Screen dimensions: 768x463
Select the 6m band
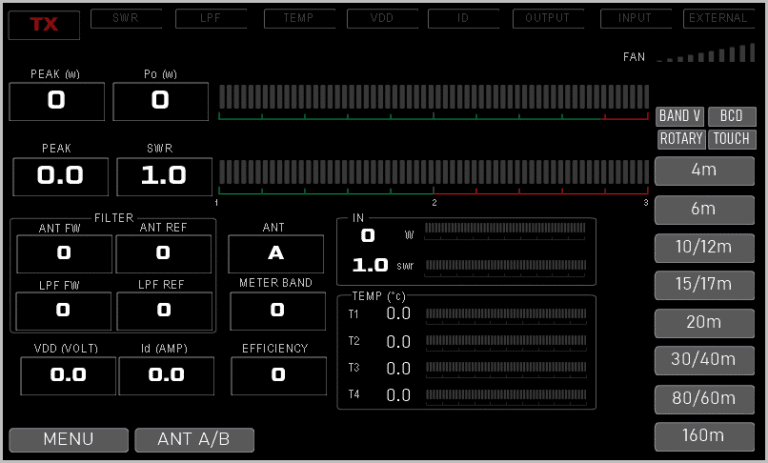[704, 209]
